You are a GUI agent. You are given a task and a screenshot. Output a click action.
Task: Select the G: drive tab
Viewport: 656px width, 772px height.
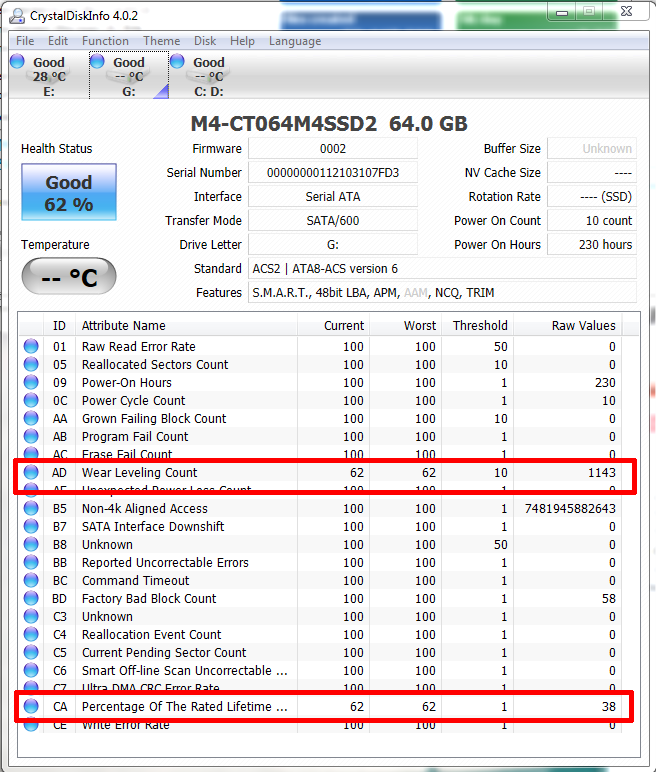click(129, 76)
